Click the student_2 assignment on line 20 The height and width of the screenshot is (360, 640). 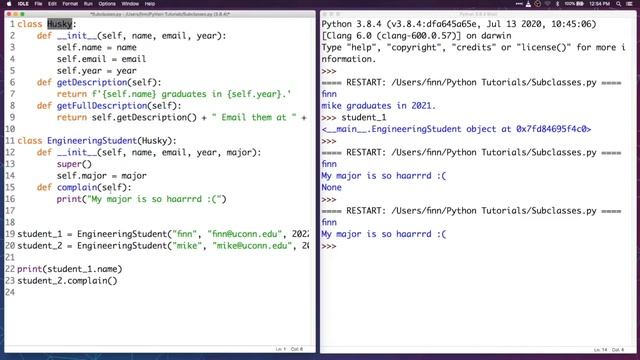(163, 246)
